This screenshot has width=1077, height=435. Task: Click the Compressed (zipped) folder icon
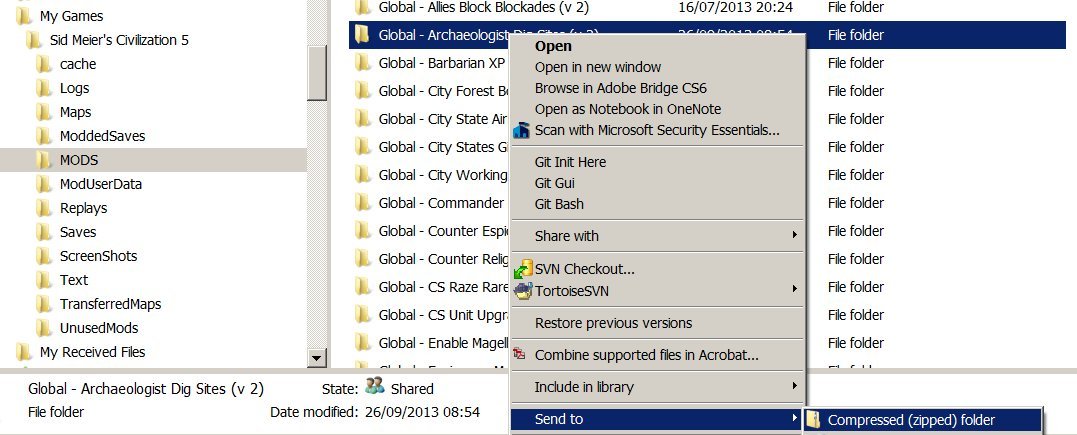click(814, 419)
